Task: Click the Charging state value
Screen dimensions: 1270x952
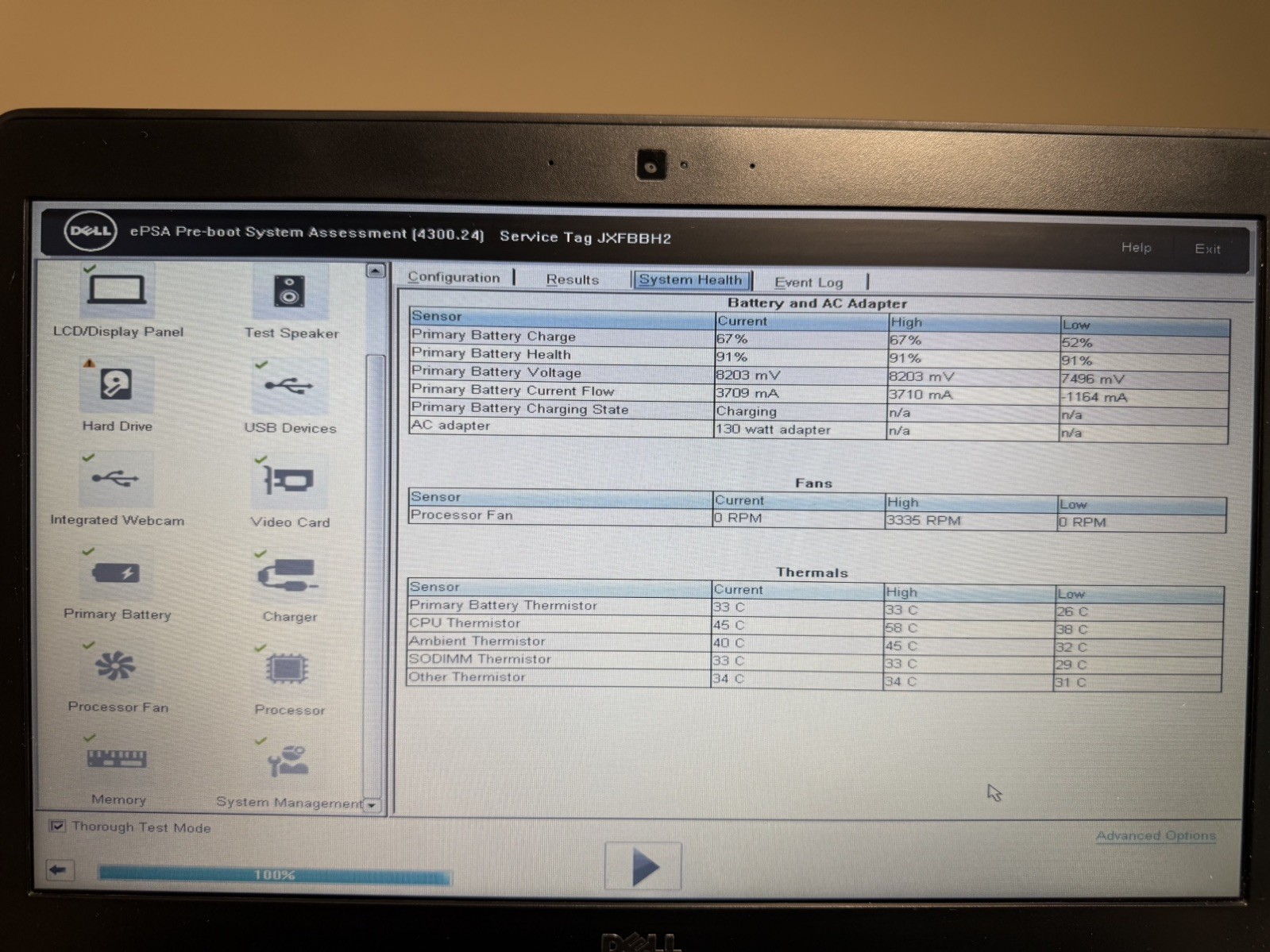Action: [x=747, y=411]
